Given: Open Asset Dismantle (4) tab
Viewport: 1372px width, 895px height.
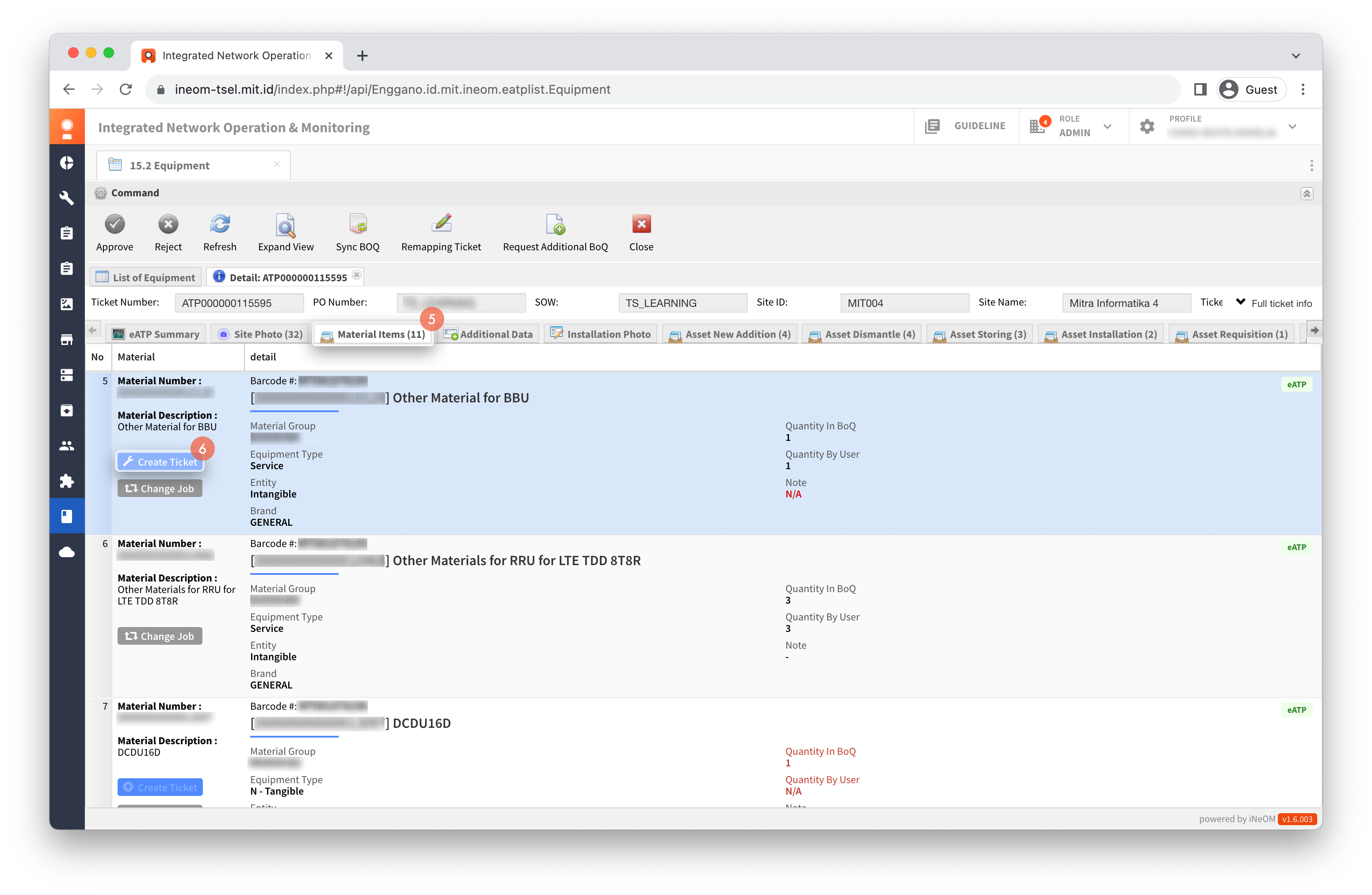Looking at the screenshot, I should [x=862, y=334].
